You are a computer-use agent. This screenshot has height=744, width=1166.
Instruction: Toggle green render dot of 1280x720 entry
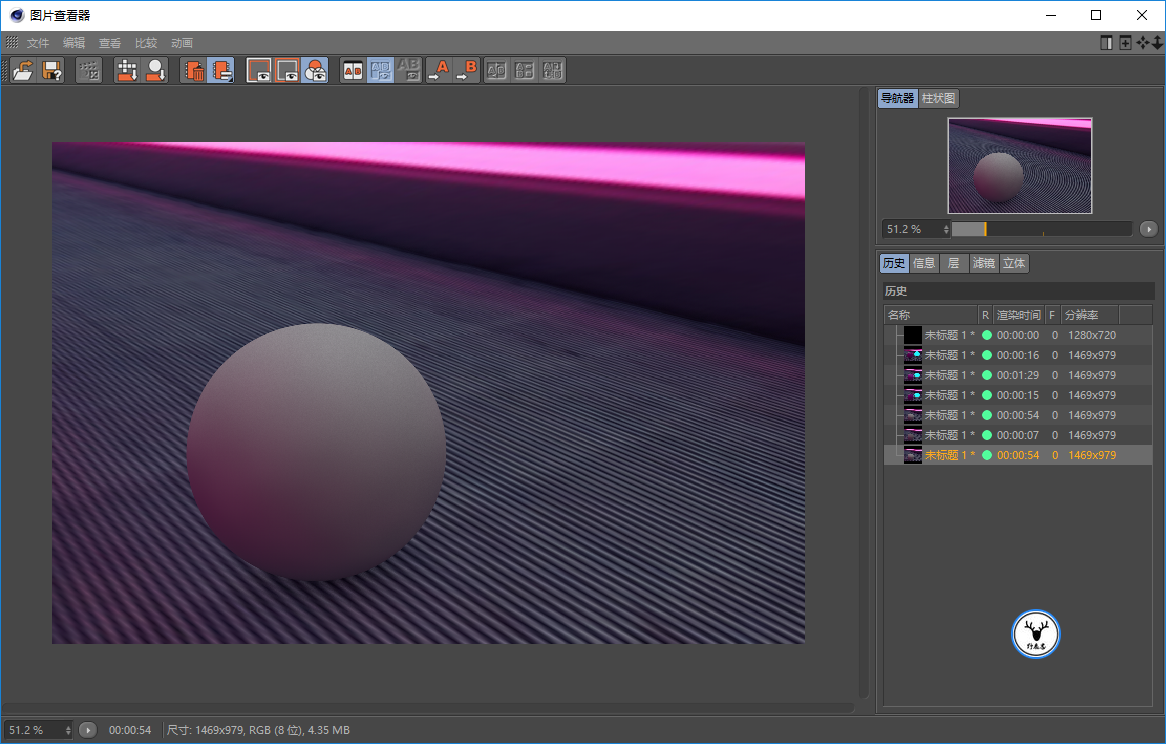click(x=986, y=335)
